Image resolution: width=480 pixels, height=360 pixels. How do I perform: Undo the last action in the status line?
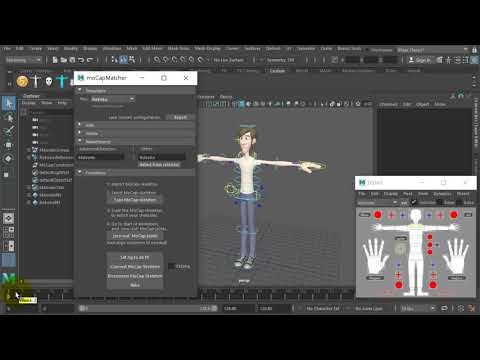coord(81,60)
